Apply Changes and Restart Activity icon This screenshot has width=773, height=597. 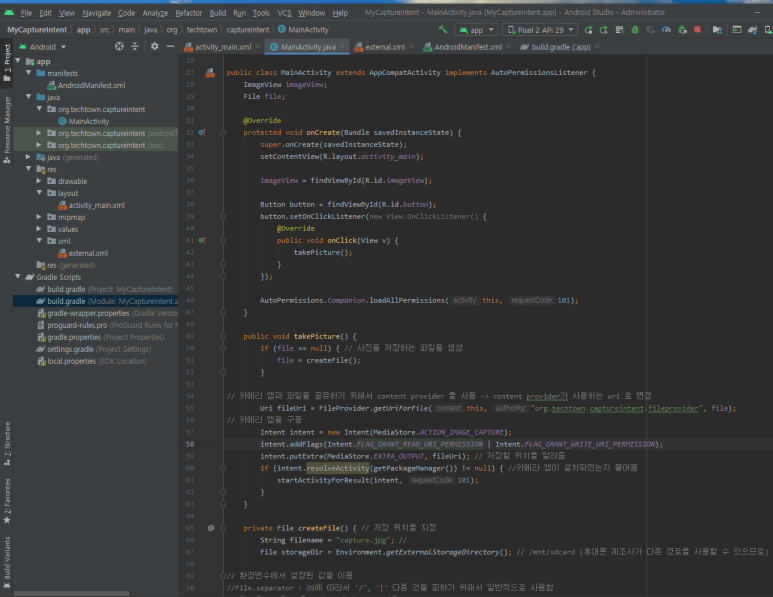pos(604,30)
